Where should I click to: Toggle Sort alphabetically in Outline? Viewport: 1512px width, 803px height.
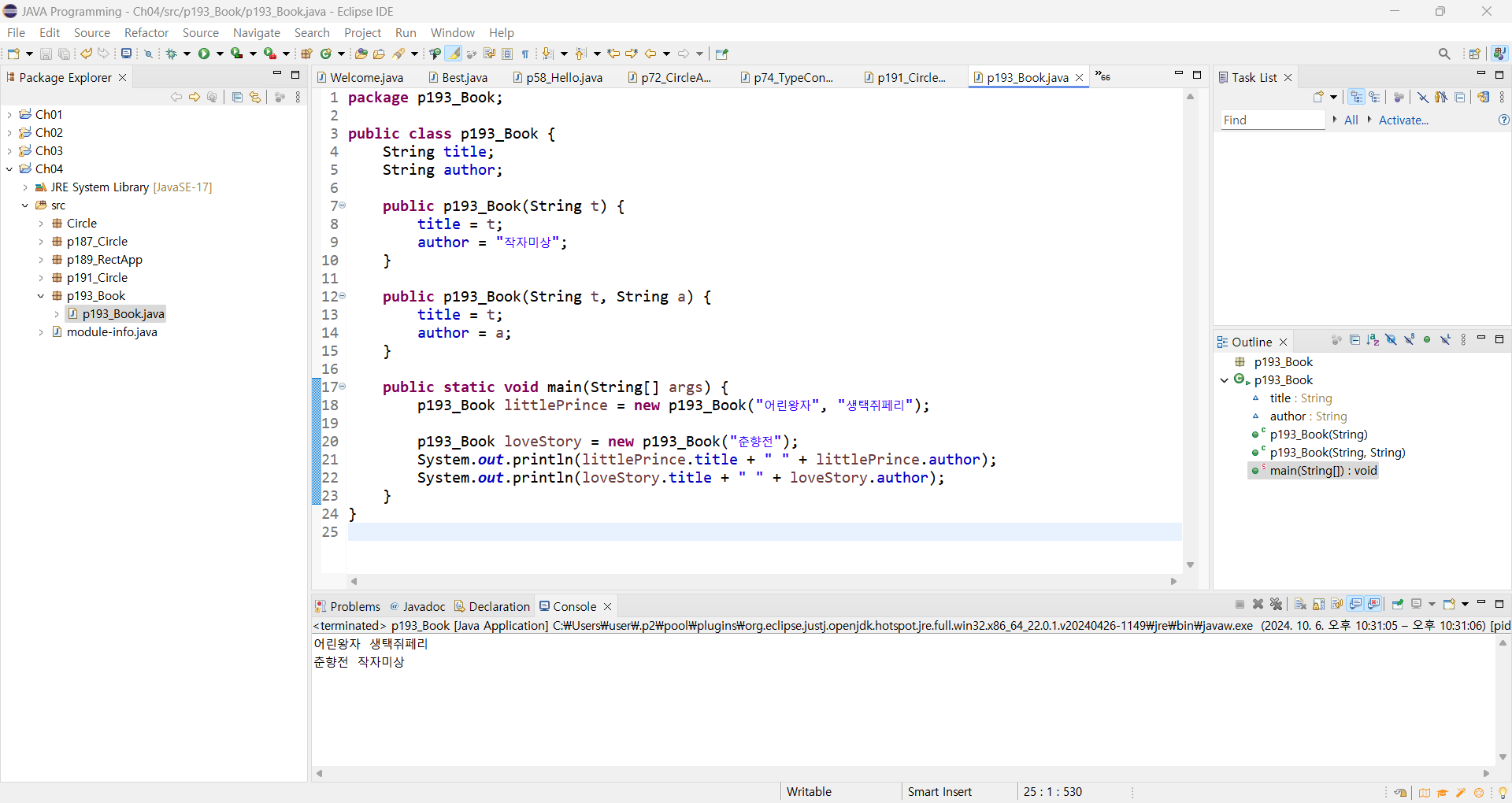tap(1373, 339)
